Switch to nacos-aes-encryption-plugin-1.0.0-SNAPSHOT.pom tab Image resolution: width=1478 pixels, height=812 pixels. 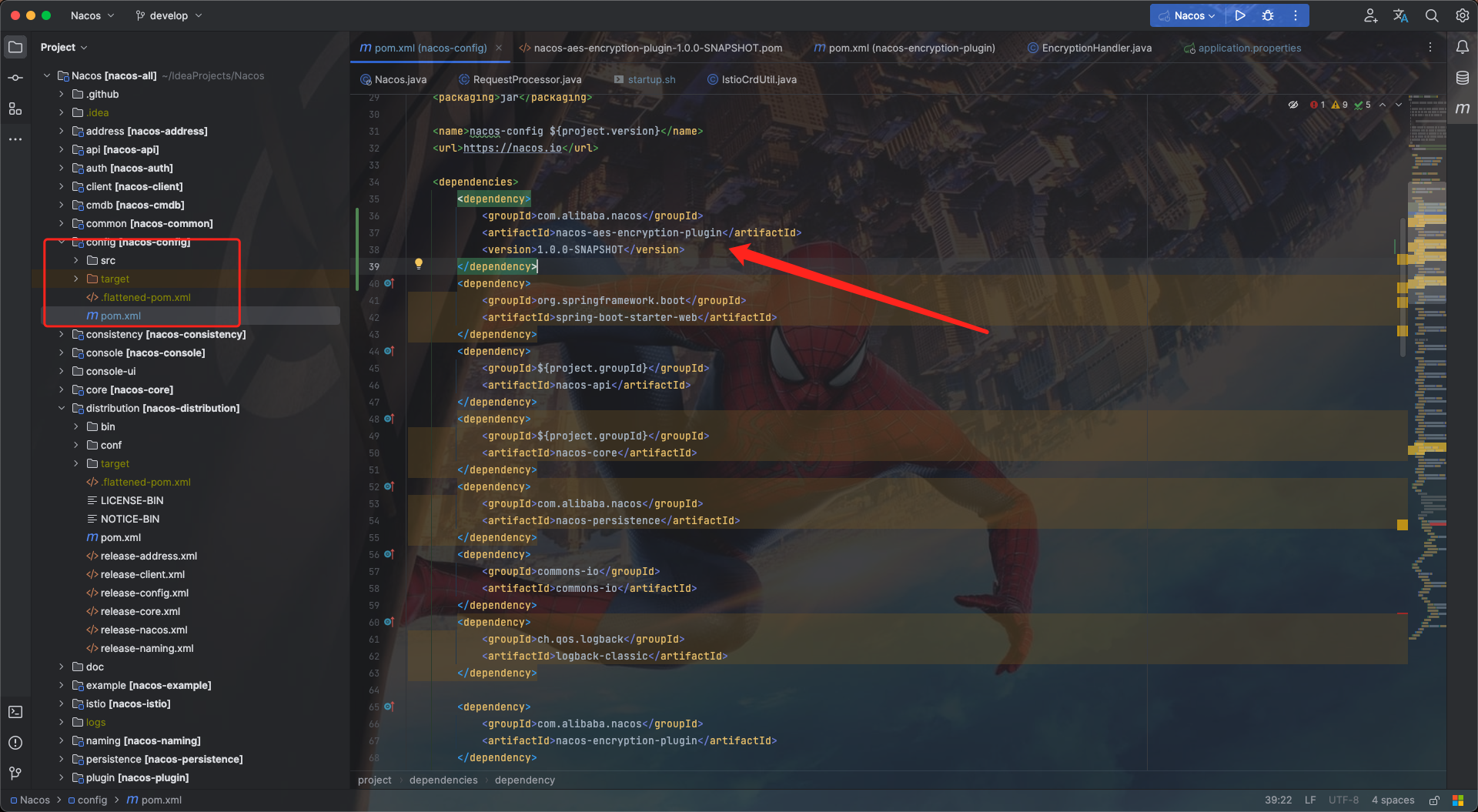[650, 48]
